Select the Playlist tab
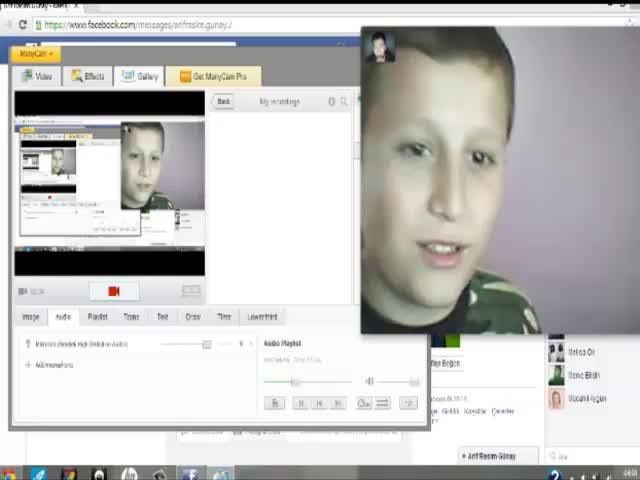640x480 pixels. point(97,317)
